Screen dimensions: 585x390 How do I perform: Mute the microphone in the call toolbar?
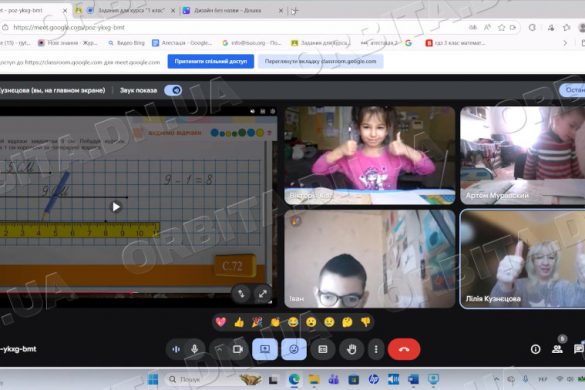coord(194,349)
